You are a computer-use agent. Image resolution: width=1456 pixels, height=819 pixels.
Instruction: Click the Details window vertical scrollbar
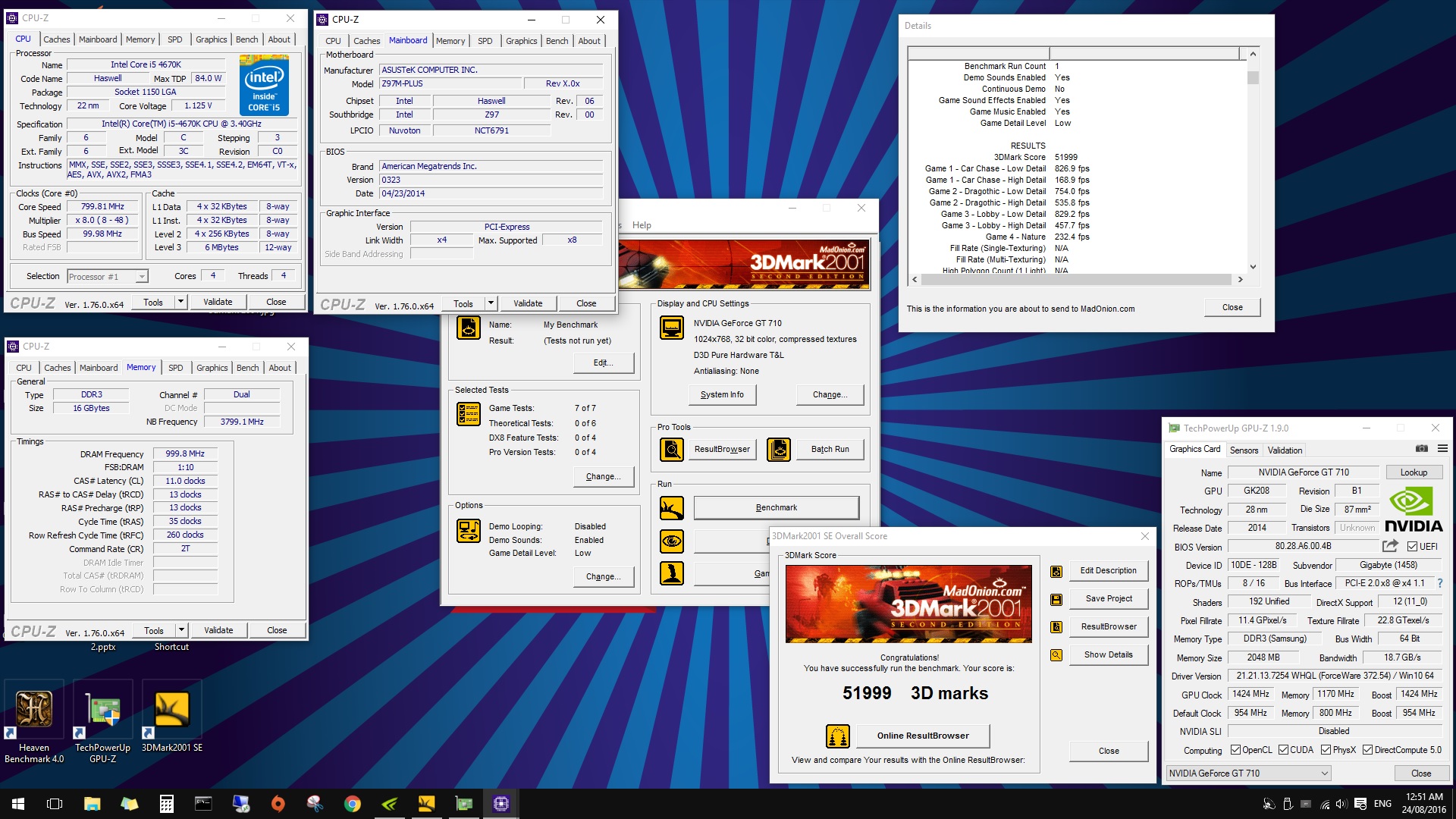[1253, 160]
